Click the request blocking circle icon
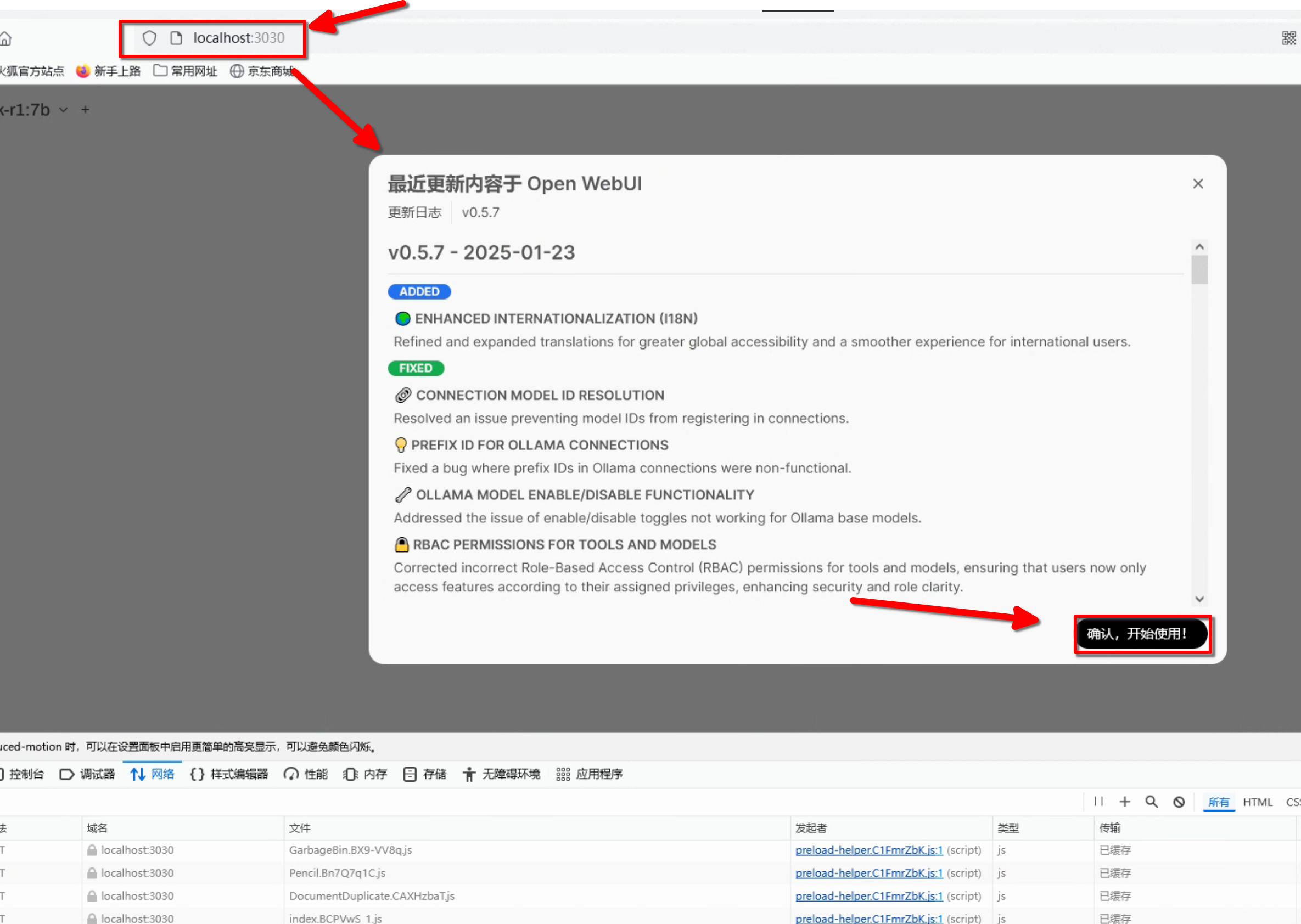The height and width of the screenshot is (924, 1301). (x=1179, y=802)
